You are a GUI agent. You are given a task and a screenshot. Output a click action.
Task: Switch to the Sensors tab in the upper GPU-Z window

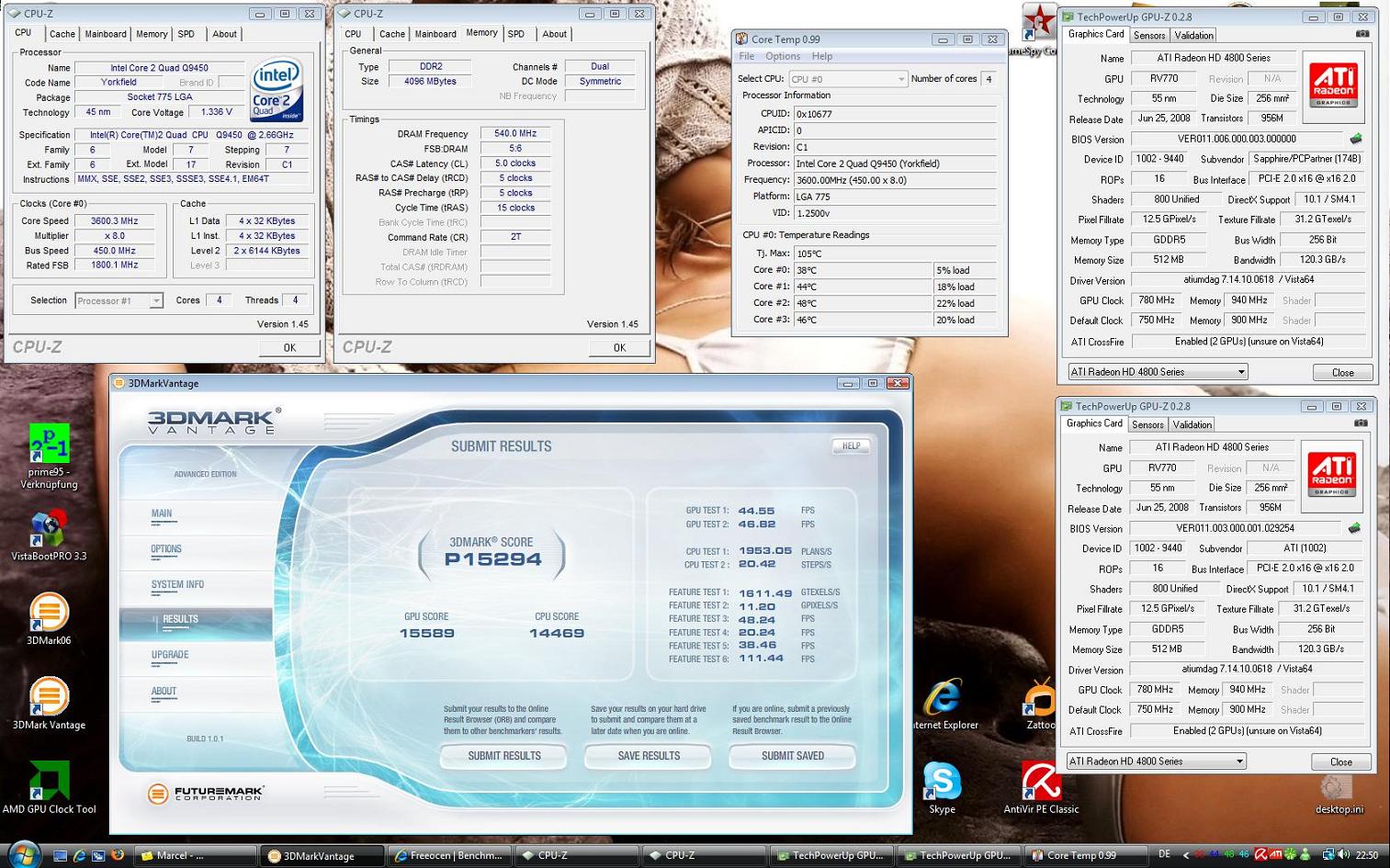[1149, 35]
